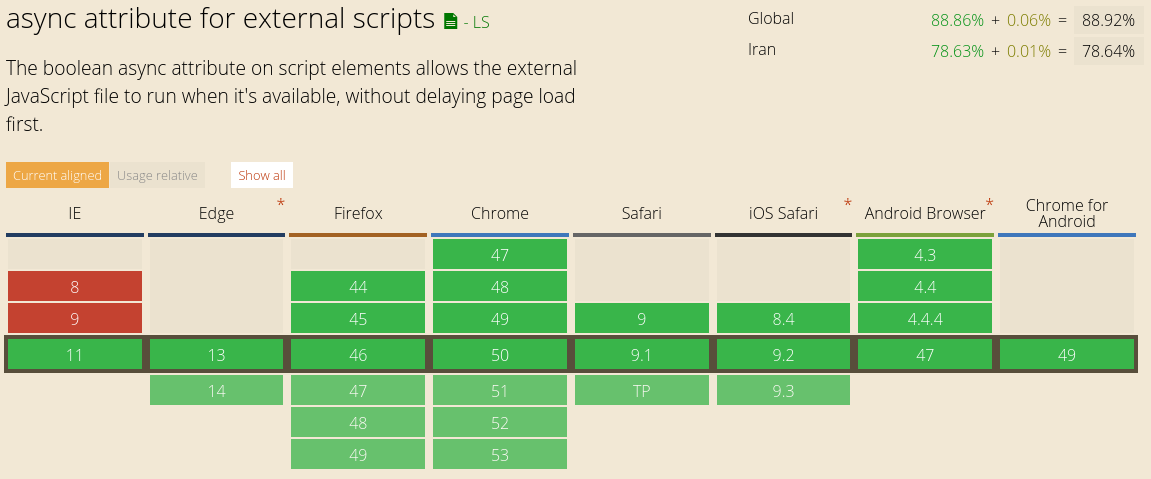1151x479 pixels.
Task: Click the async attribute page title
Action: tap(221, 19)
